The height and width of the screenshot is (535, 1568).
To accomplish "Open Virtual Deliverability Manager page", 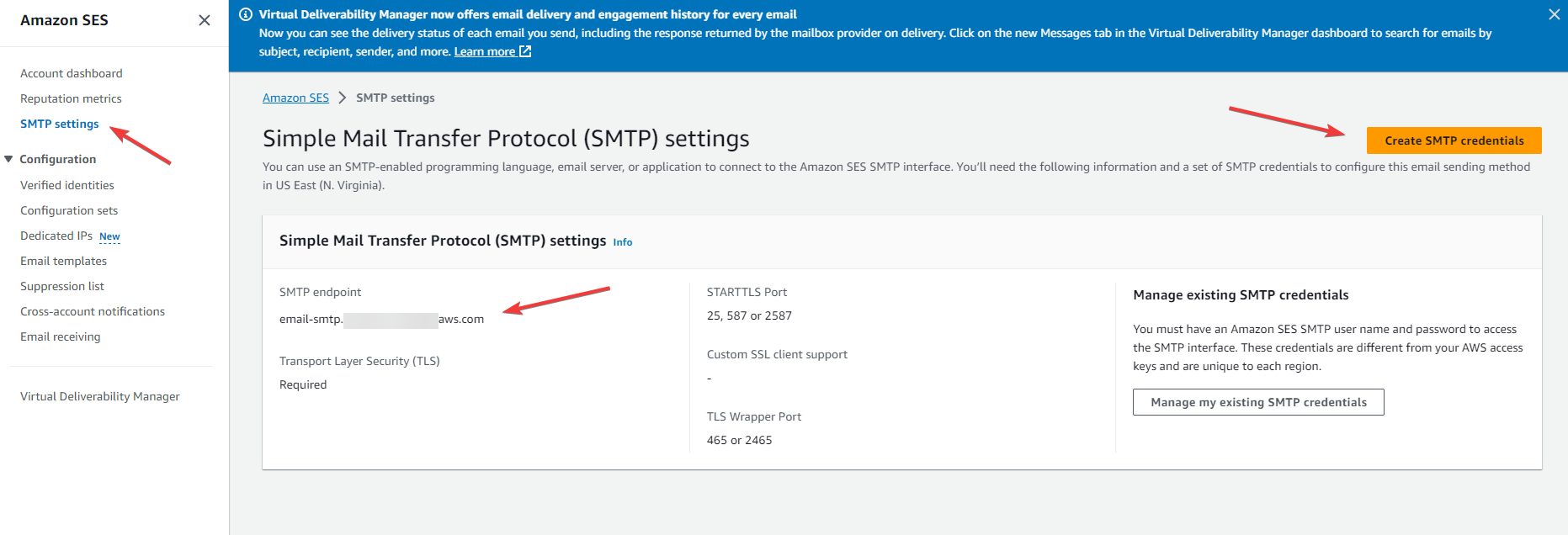I will [100, 396].
